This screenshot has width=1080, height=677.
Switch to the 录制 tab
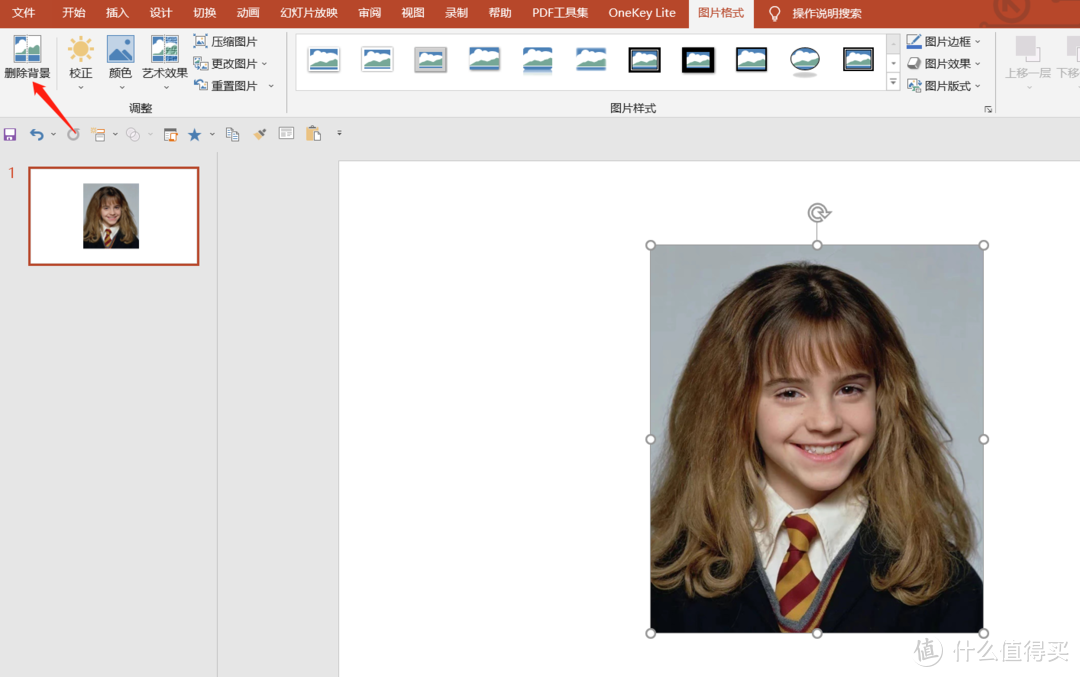click(x=456, y=13)
